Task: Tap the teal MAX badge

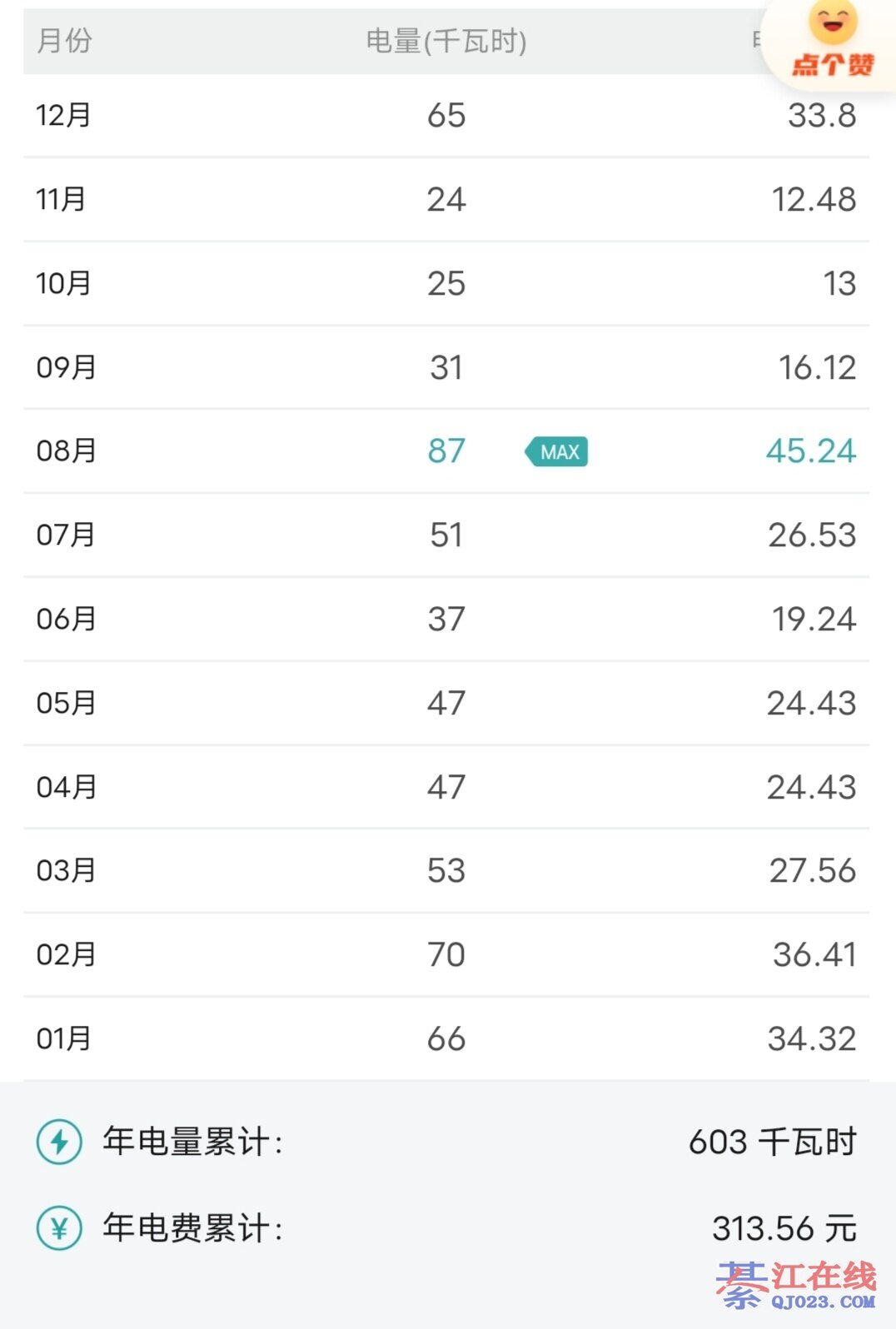Action: click(x=557, y=451)
